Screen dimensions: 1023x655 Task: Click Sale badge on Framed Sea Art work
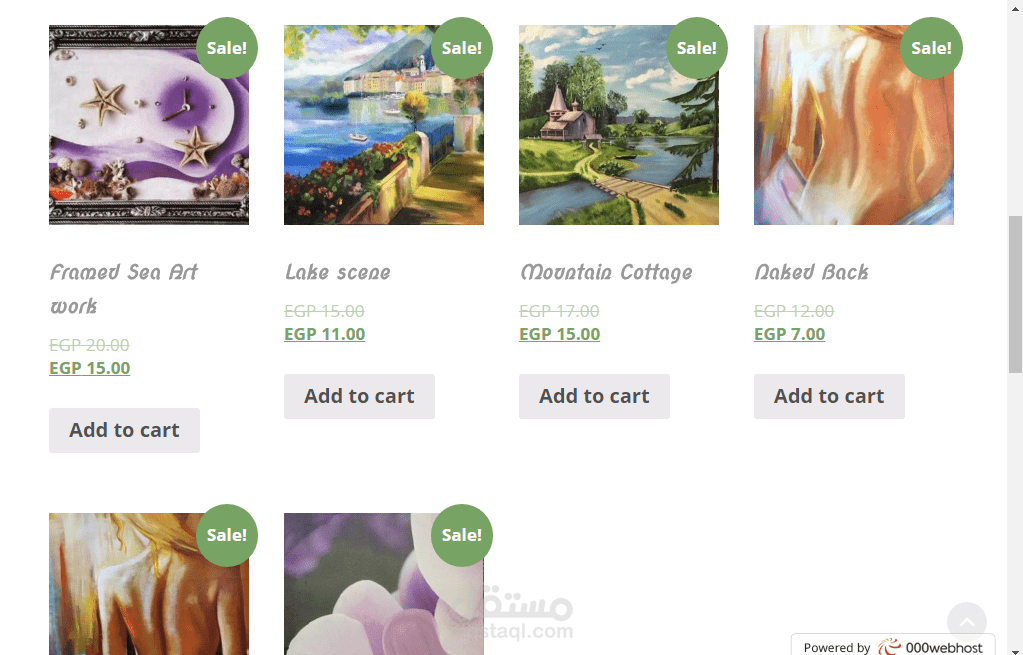(226, 48)
